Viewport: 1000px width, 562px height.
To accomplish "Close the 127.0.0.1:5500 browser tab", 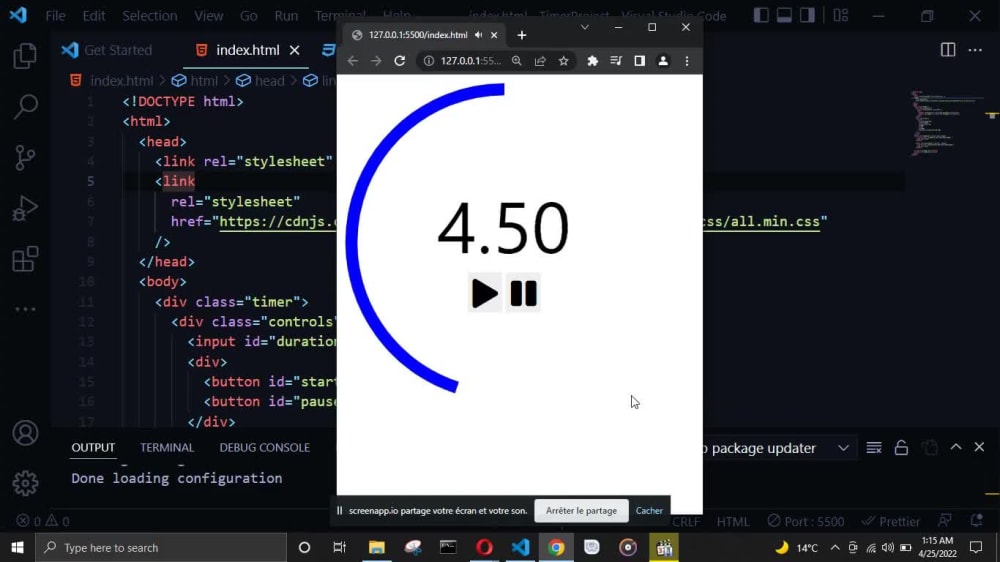I will tap(494, 35).
